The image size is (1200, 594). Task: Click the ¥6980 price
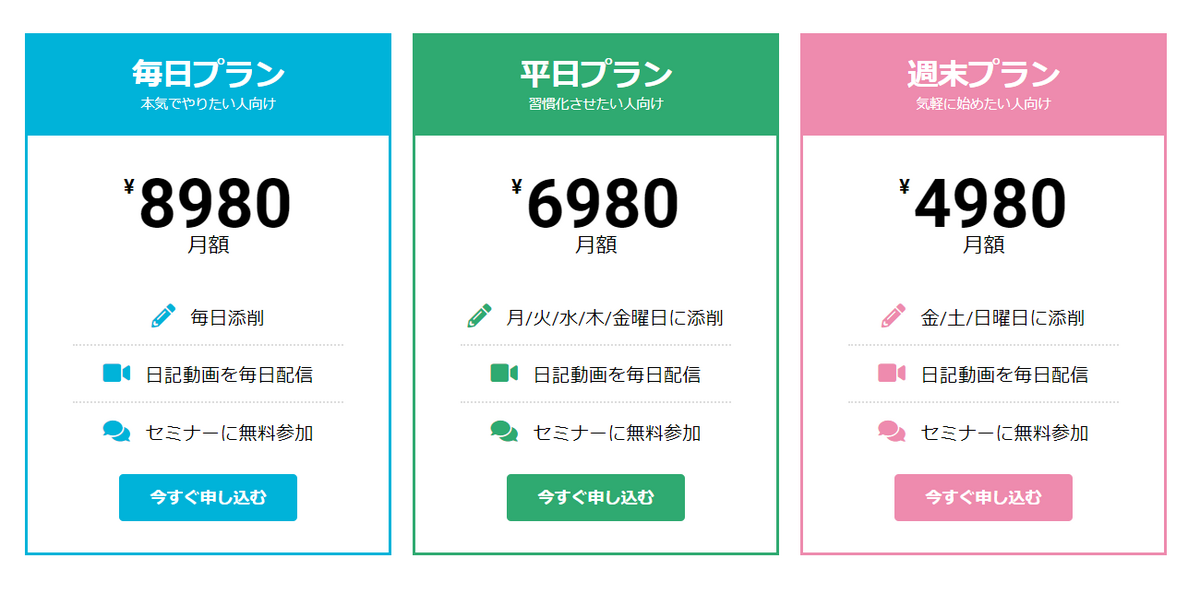pyautogui.click(x=596, y=203)
